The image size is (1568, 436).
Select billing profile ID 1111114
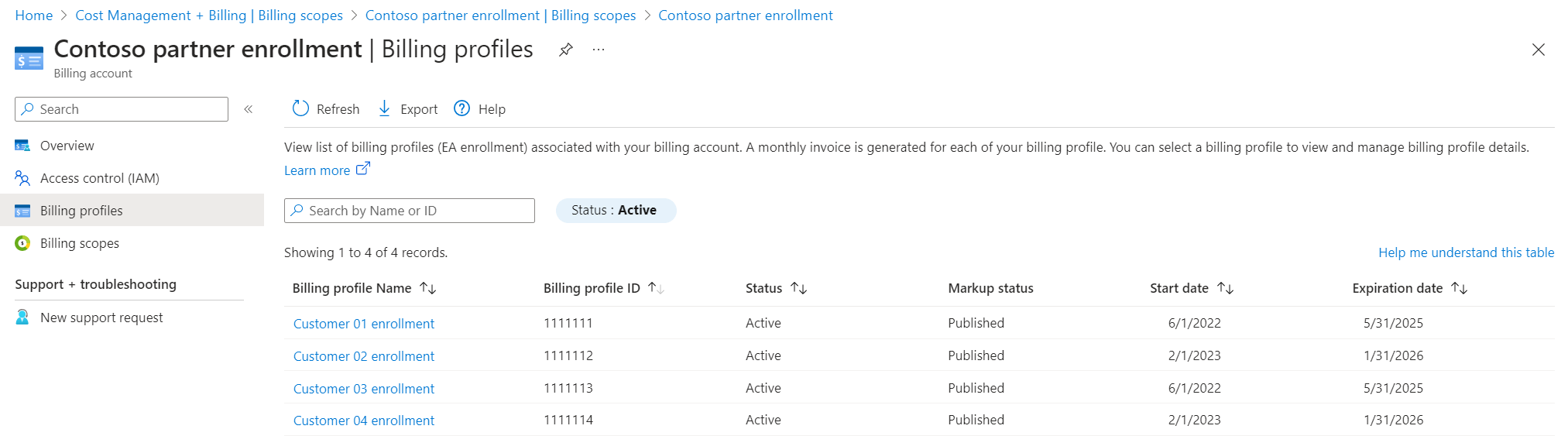click(568, 420)
